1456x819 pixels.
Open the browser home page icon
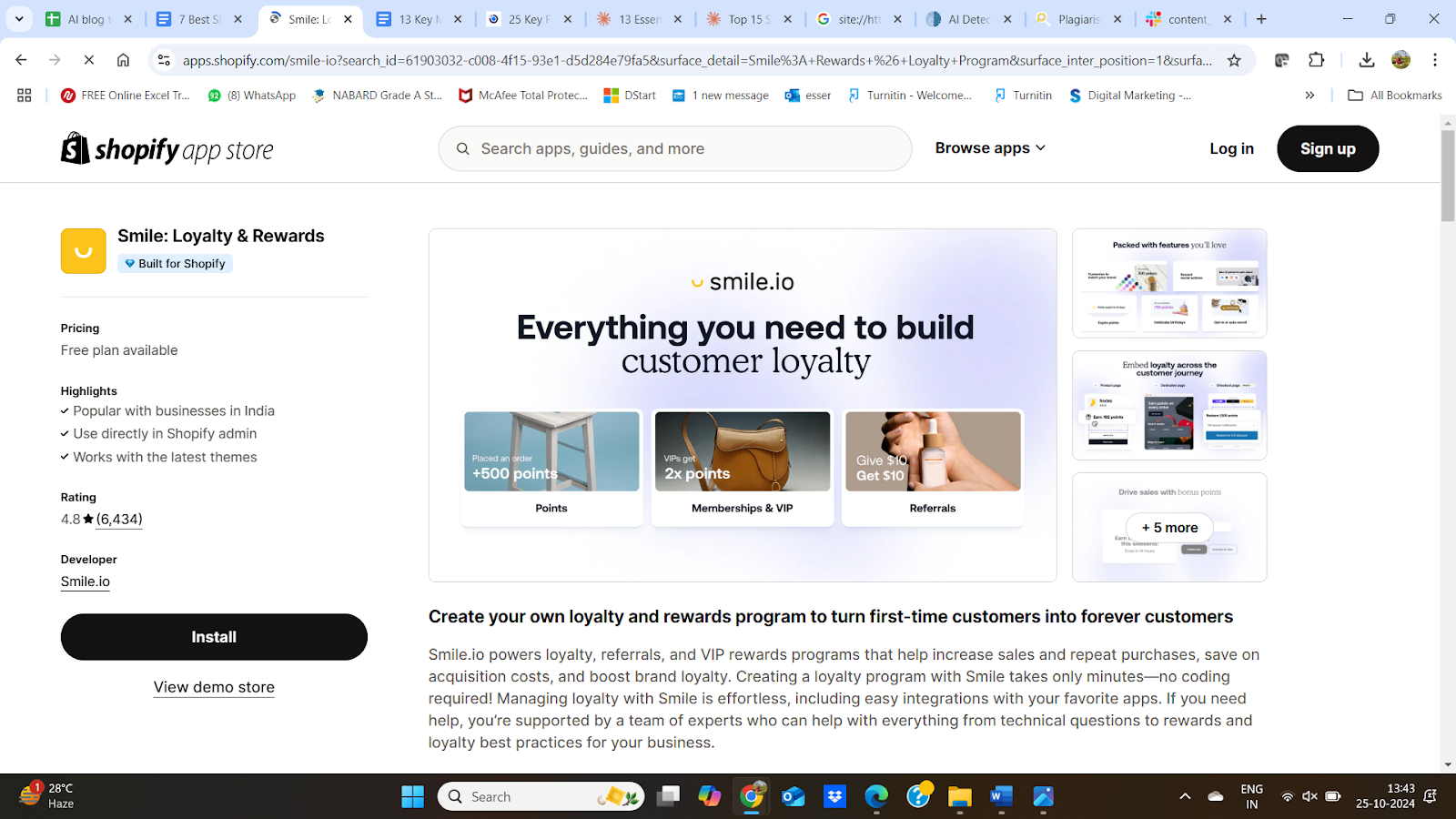click(x=123, y=60)
